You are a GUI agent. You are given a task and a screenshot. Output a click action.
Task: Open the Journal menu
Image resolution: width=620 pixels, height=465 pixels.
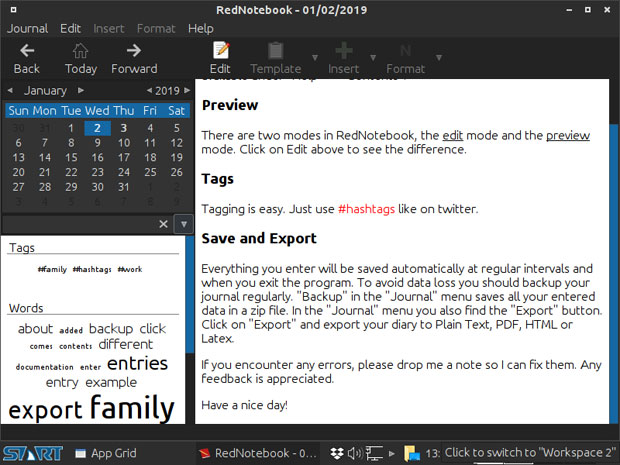pyautogui.click(x=27, y=28)
